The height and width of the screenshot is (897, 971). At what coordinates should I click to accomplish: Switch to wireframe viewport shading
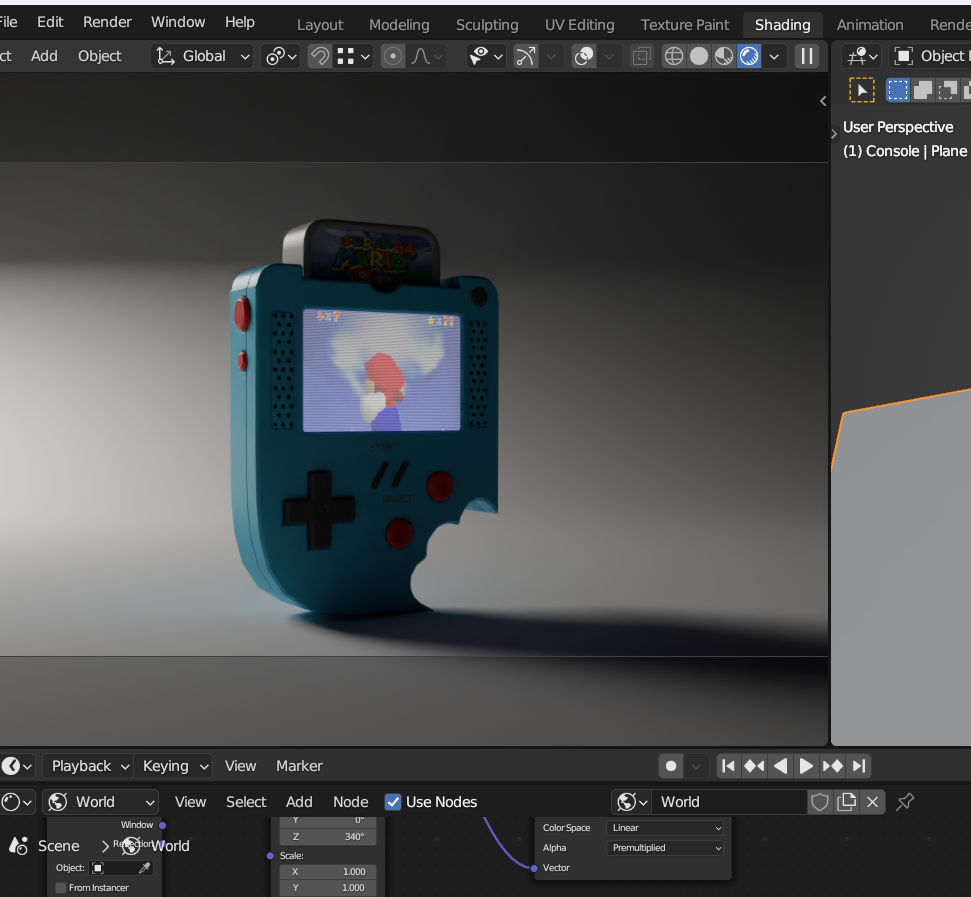point(674,56)
